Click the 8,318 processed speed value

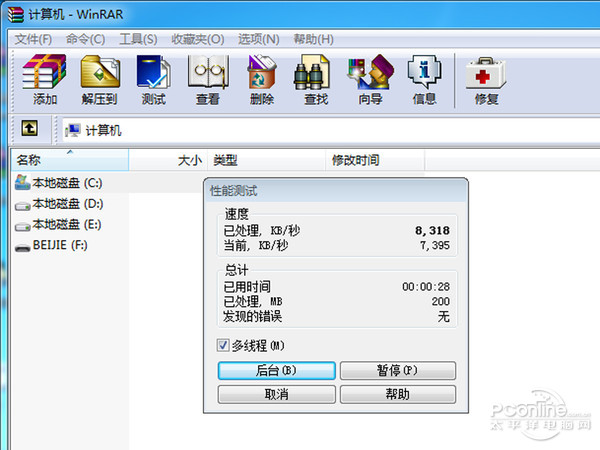432,230
